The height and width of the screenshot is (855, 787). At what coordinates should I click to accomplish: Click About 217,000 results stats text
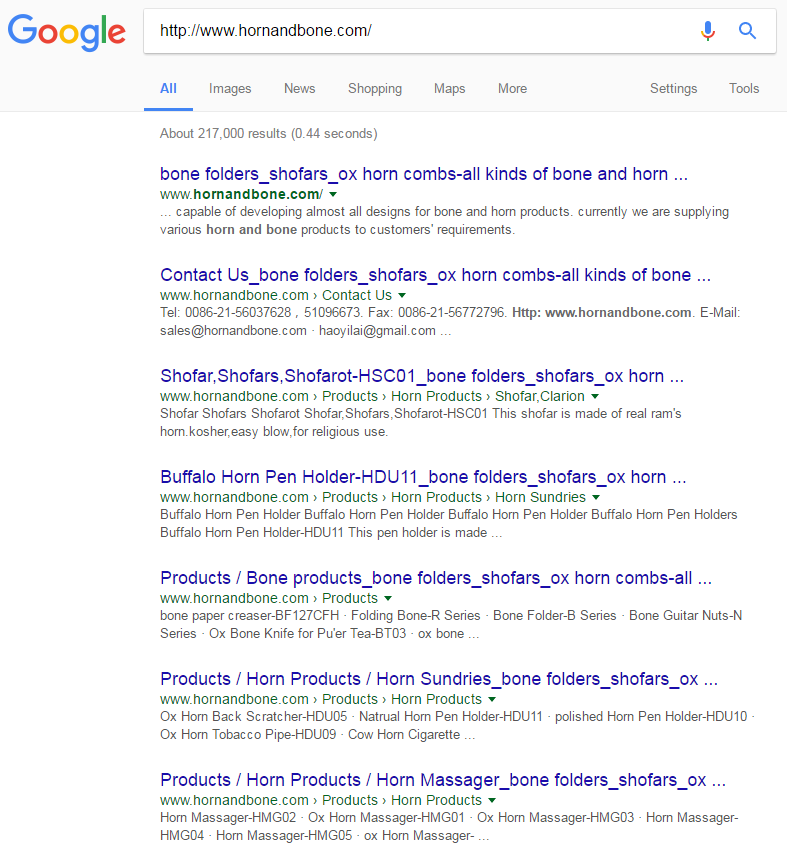(x=268, y=134)
